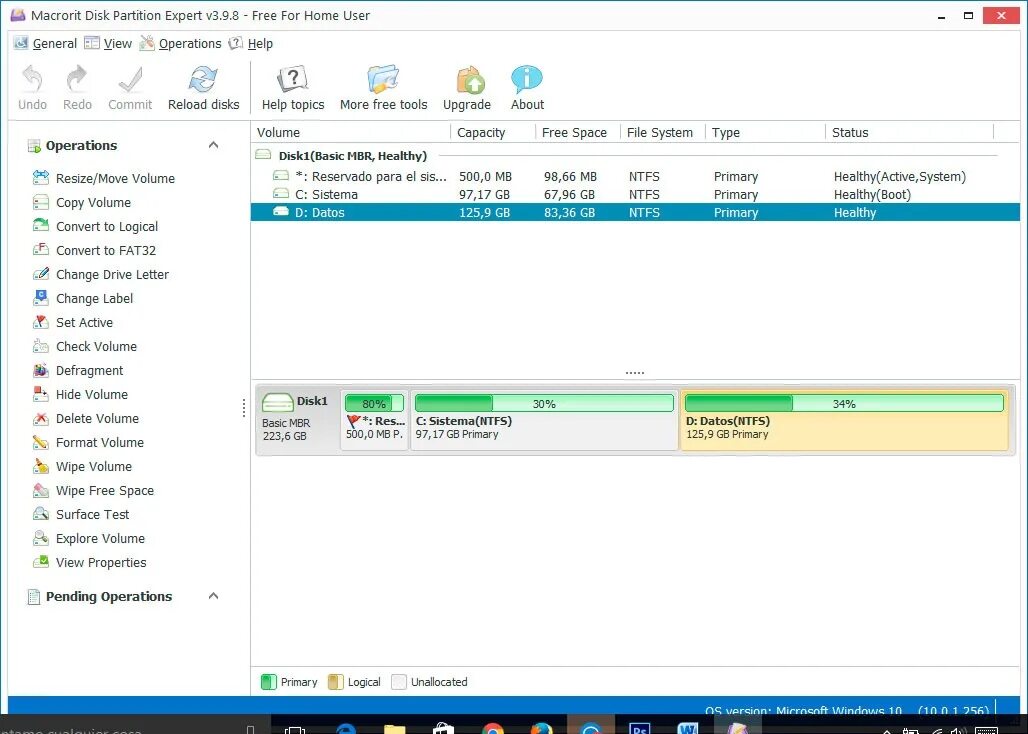Click the Redo toolbar icon
The width and height of the screenshot is (1028, 734).
(77, 79)
